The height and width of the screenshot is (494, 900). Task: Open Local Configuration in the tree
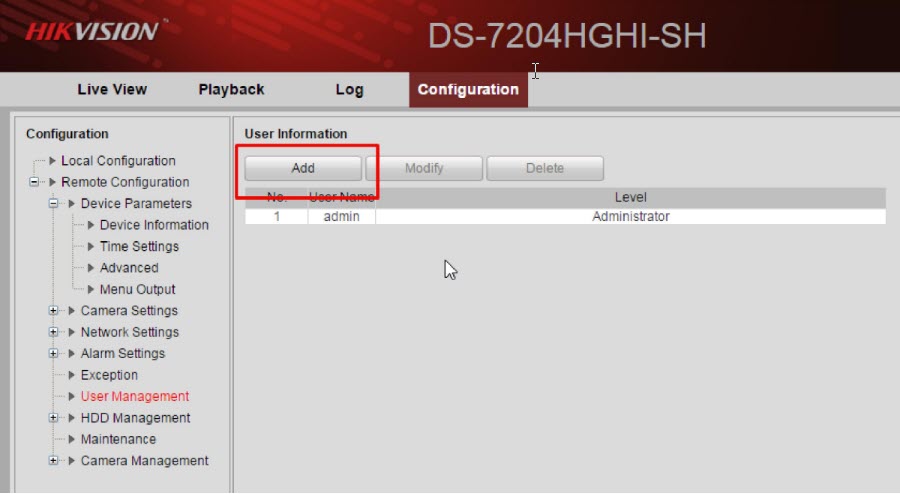click(x=117, y=161)
